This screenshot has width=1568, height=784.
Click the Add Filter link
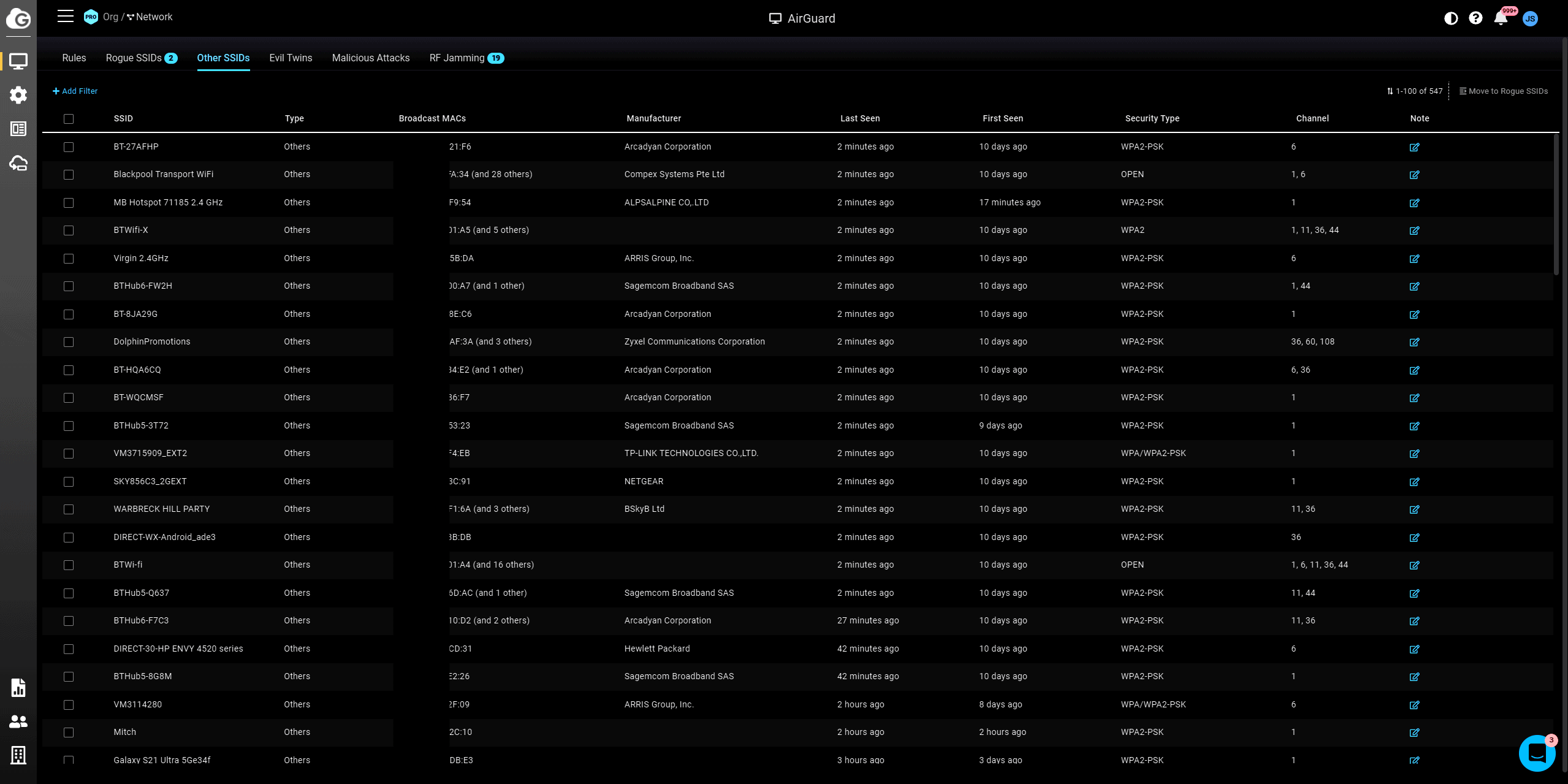click(x=75, y=91)
